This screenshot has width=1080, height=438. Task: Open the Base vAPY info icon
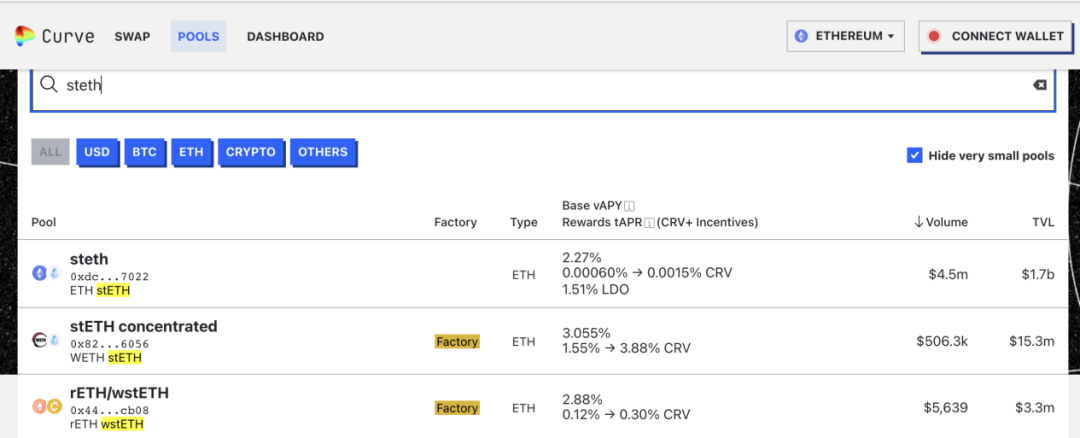pyautogui.click(x=629, y=206)
